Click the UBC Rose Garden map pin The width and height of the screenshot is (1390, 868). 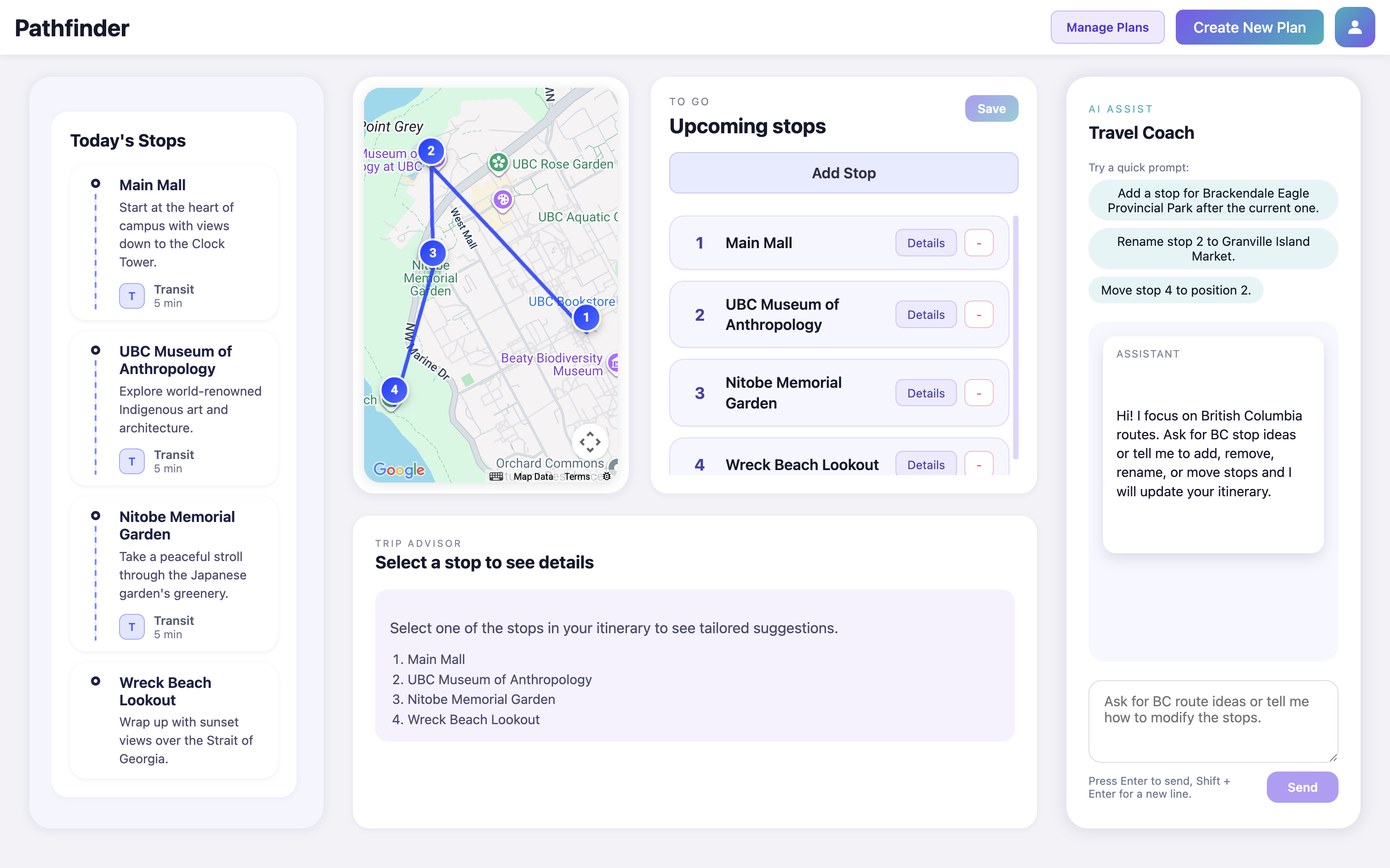498,163
